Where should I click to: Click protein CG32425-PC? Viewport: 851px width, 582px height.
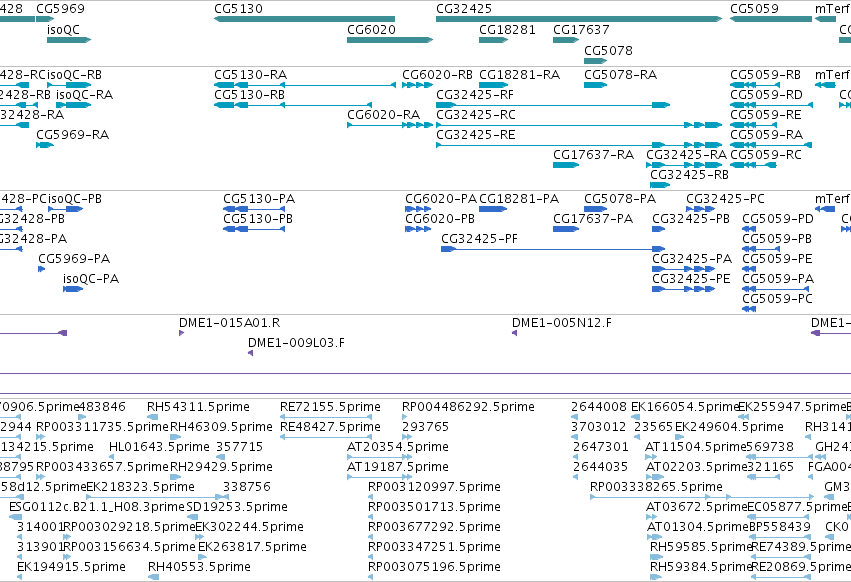701,209
